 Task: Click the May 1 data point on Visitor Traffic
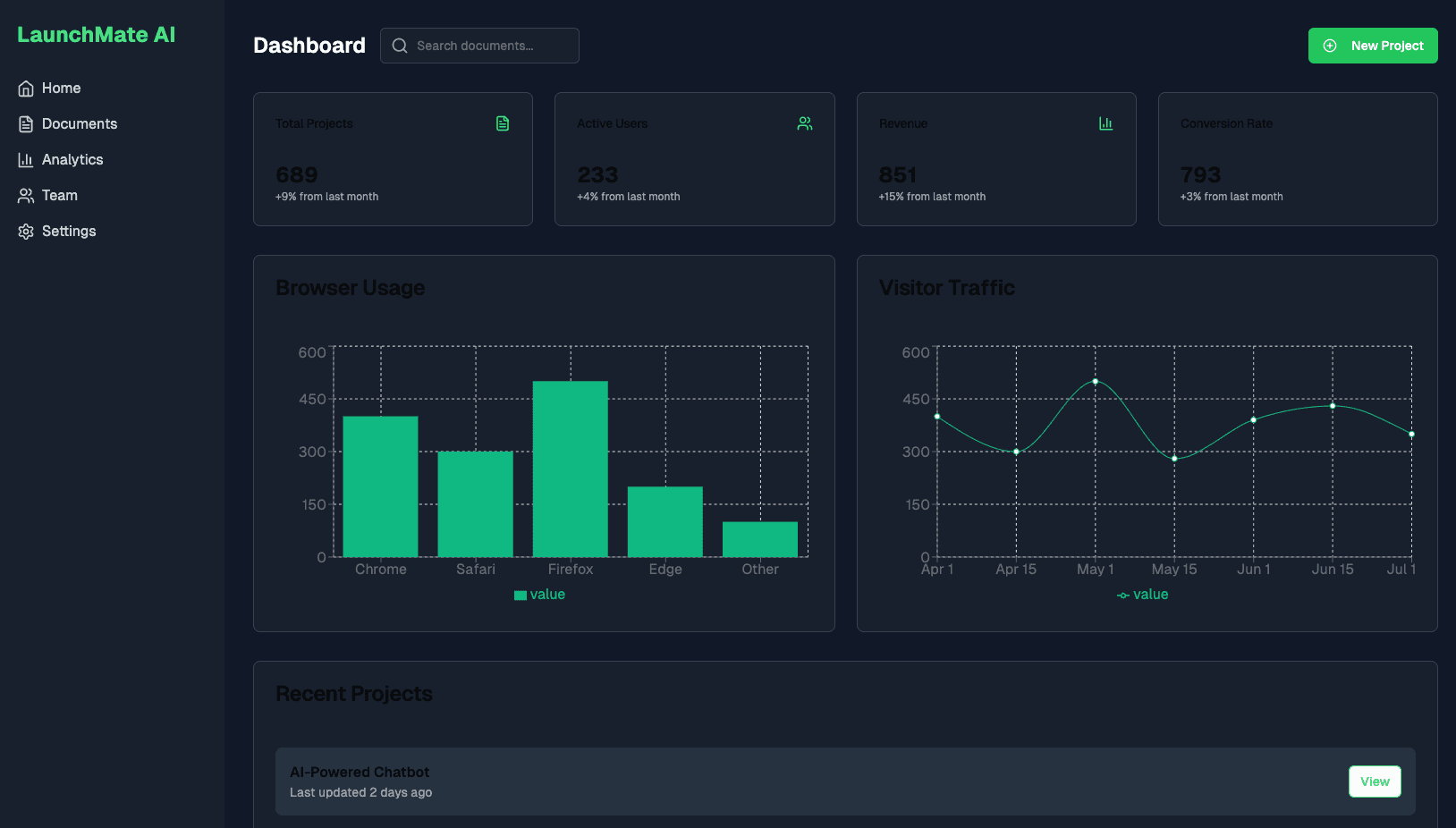pos(1096,382)
